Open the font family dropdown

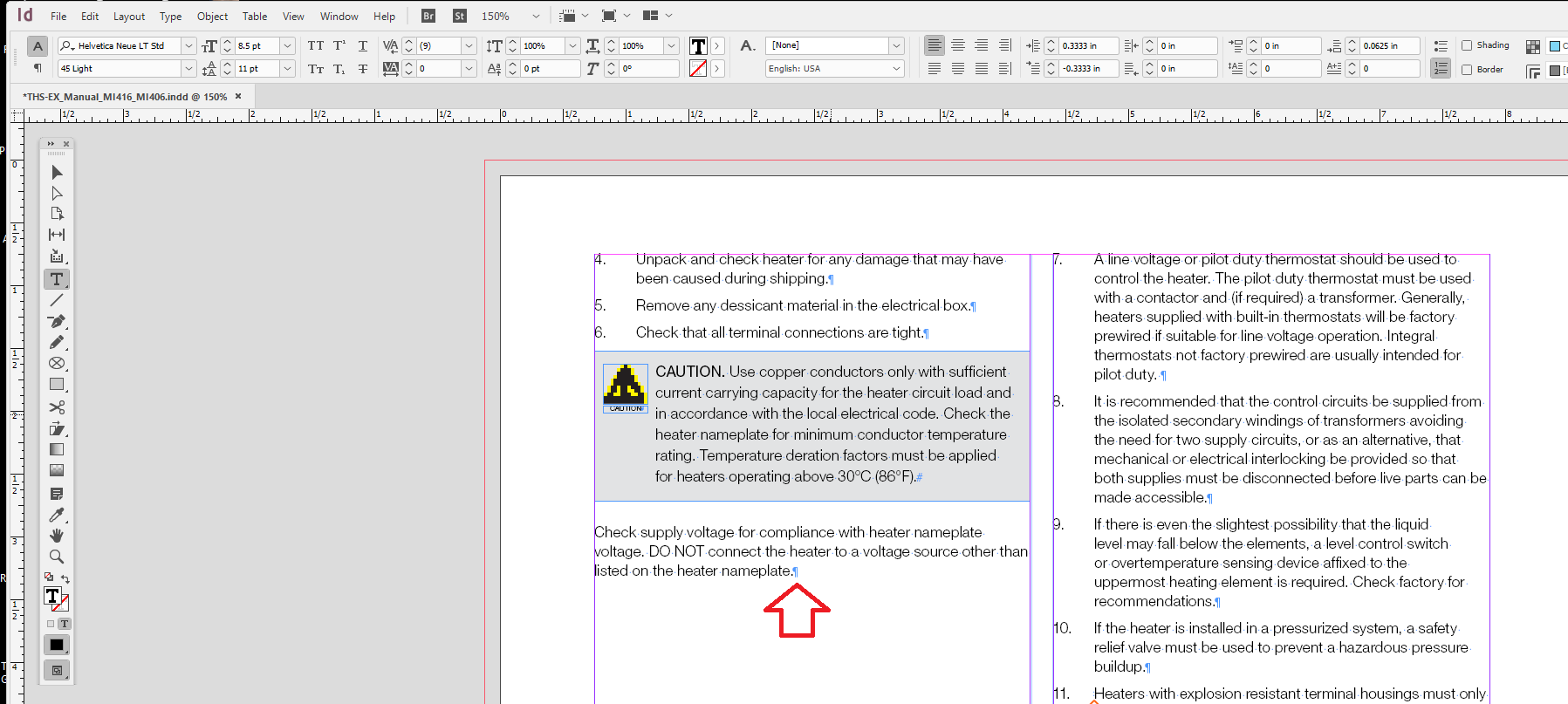coord(188,45)
